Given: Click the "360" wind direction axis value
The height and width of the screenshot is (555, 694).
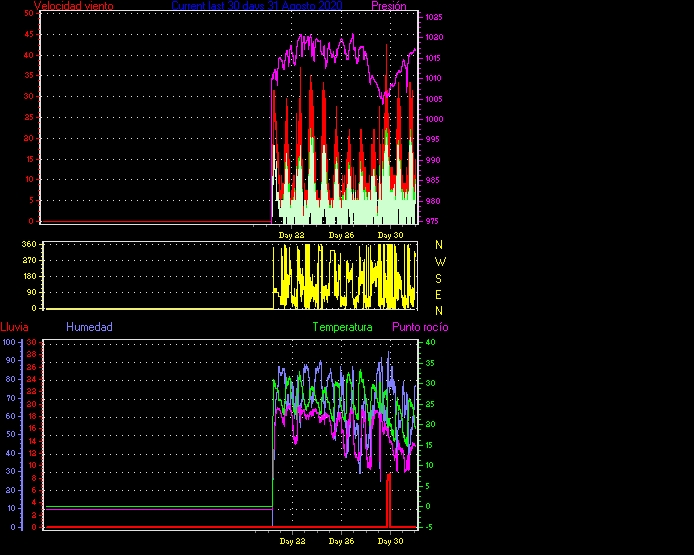Looking at the screenshot, I should [29, 244].
